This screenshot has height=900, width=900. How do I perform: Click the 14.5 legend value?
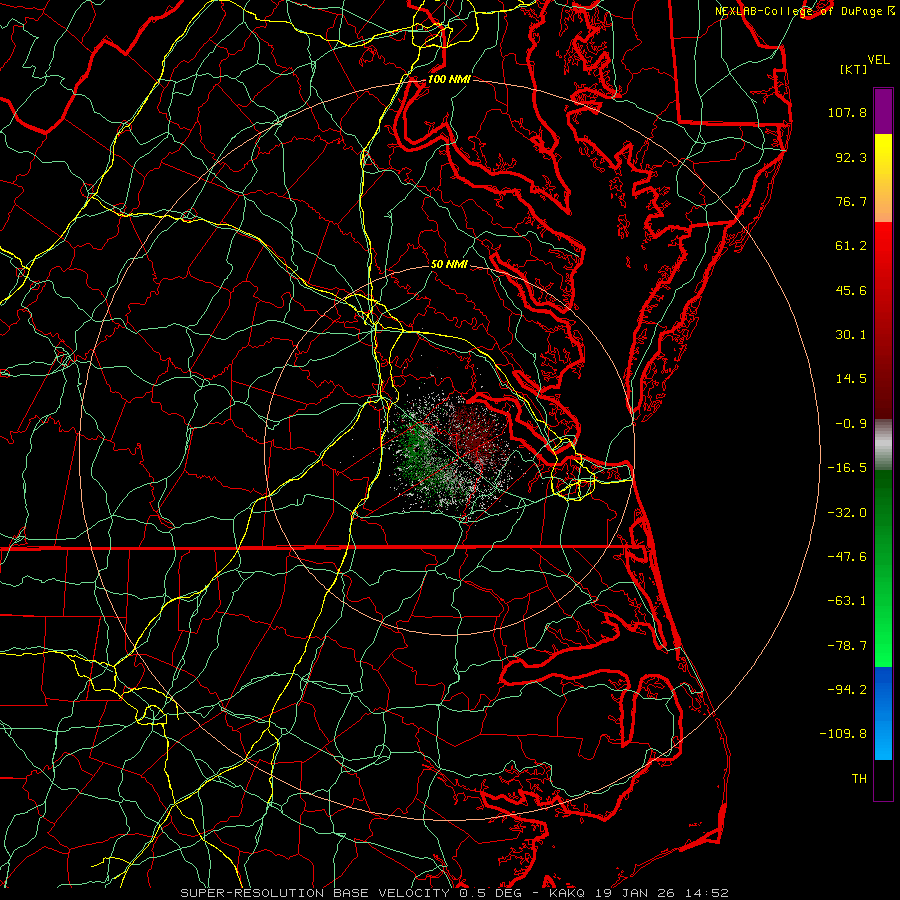[851, 379]
